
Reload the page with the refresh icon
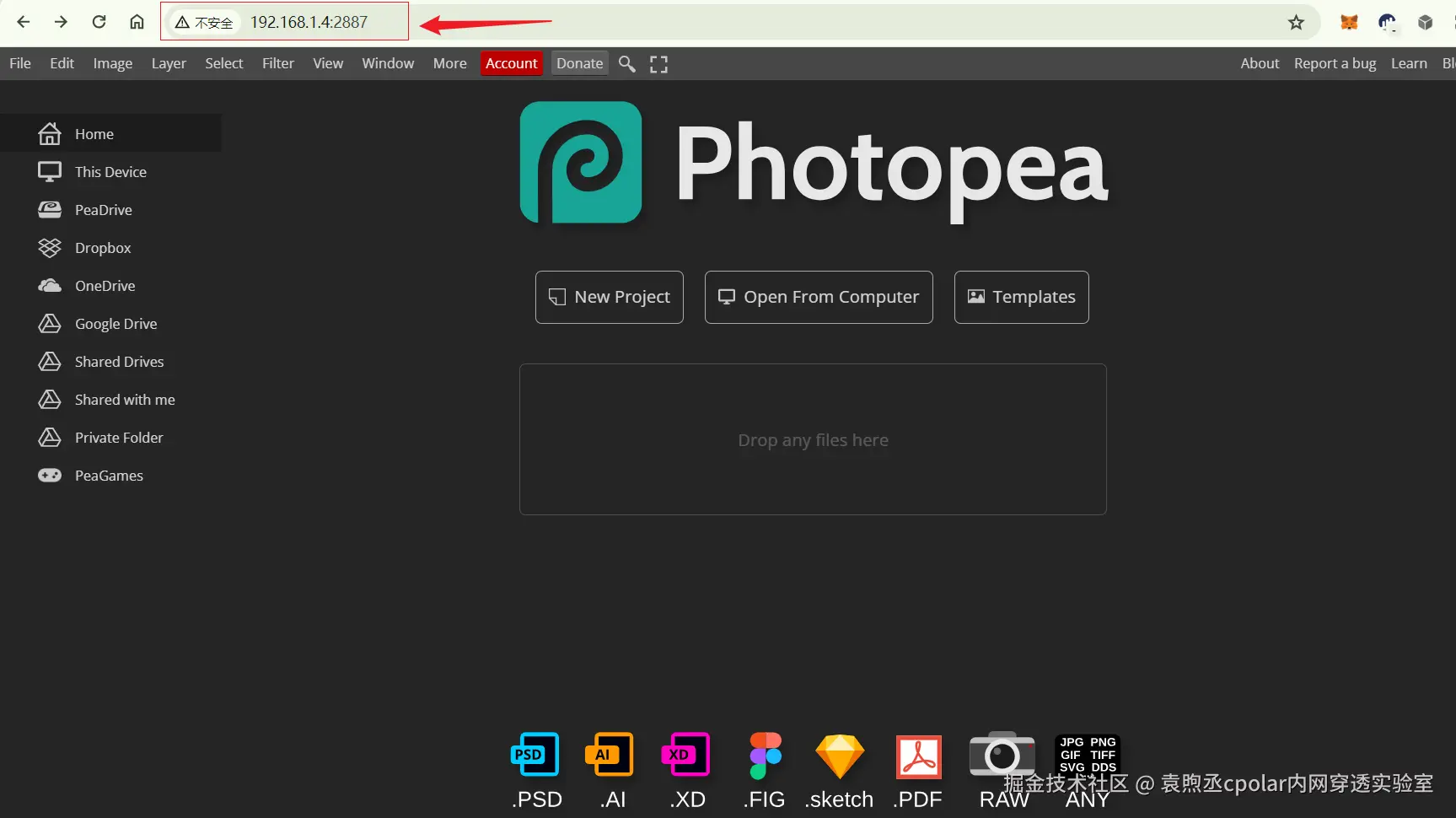pos(99,22)
